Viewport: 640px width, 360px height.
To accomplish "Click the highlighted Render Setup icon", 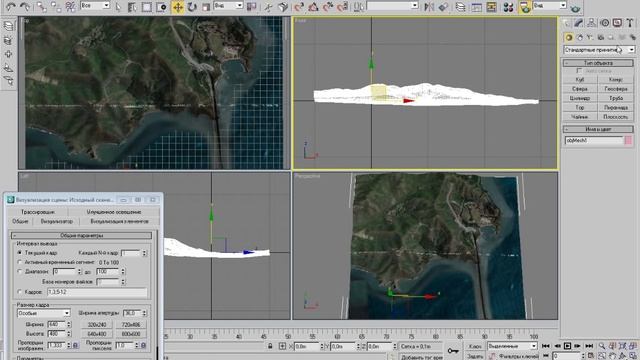I will point(525,7).
